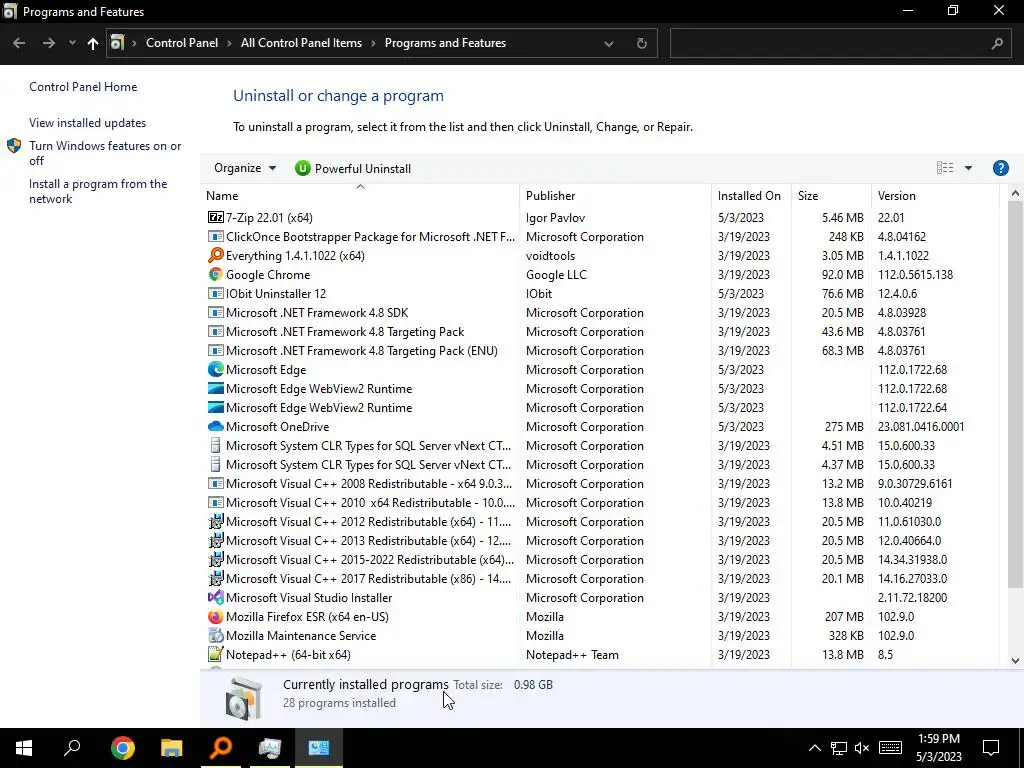This screenshot has width=1024, height=768.
Task: Click the network tray icon
Action: click(839, 748)
